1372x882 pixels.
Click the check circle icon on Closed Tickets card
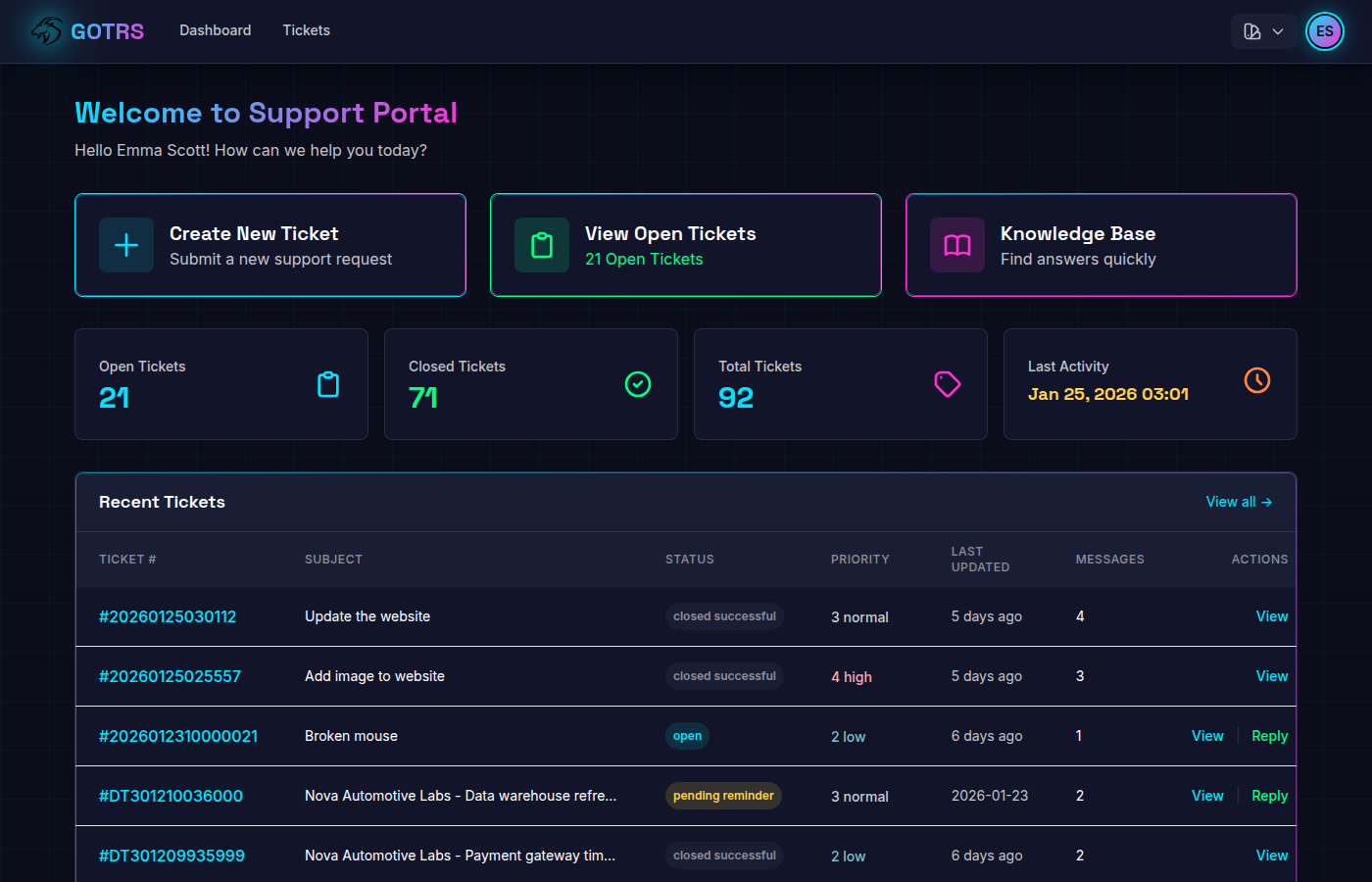637,384
